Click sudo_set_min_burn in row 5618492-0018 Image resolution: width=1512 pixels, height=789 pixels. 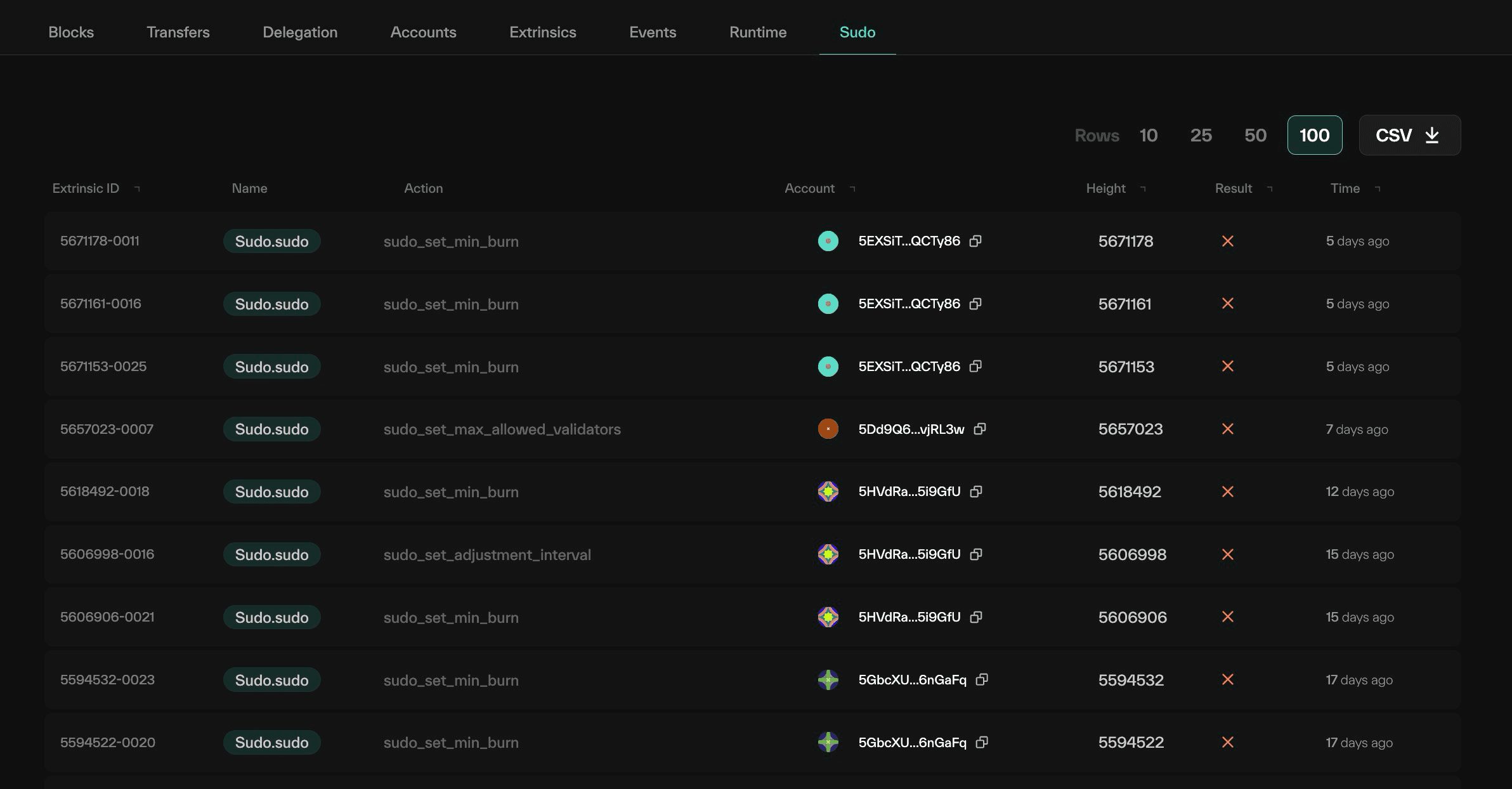tap(451, 492)
